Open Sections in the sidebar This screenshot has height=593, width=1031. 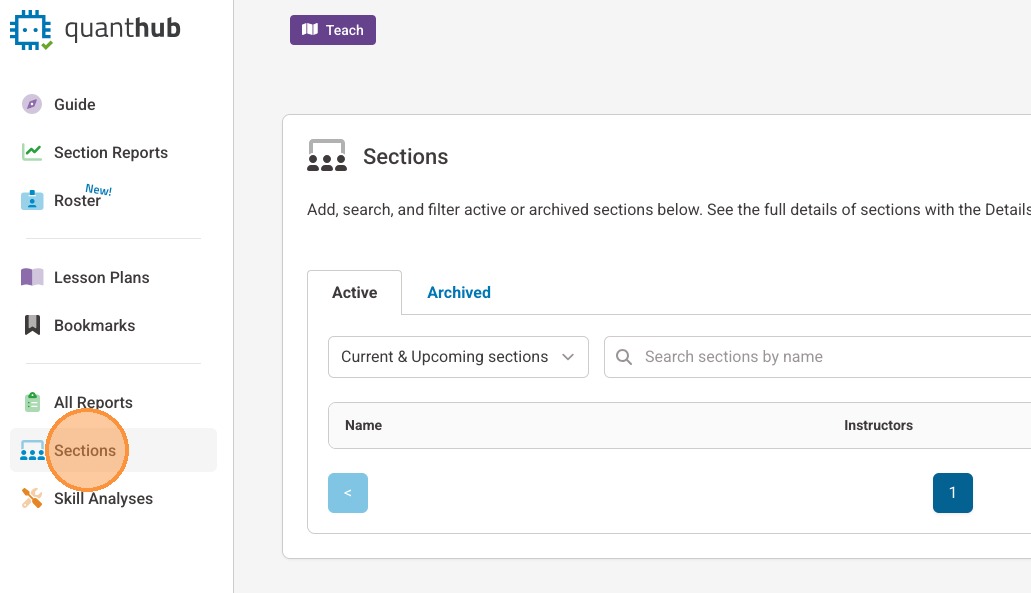coord(85,450)
